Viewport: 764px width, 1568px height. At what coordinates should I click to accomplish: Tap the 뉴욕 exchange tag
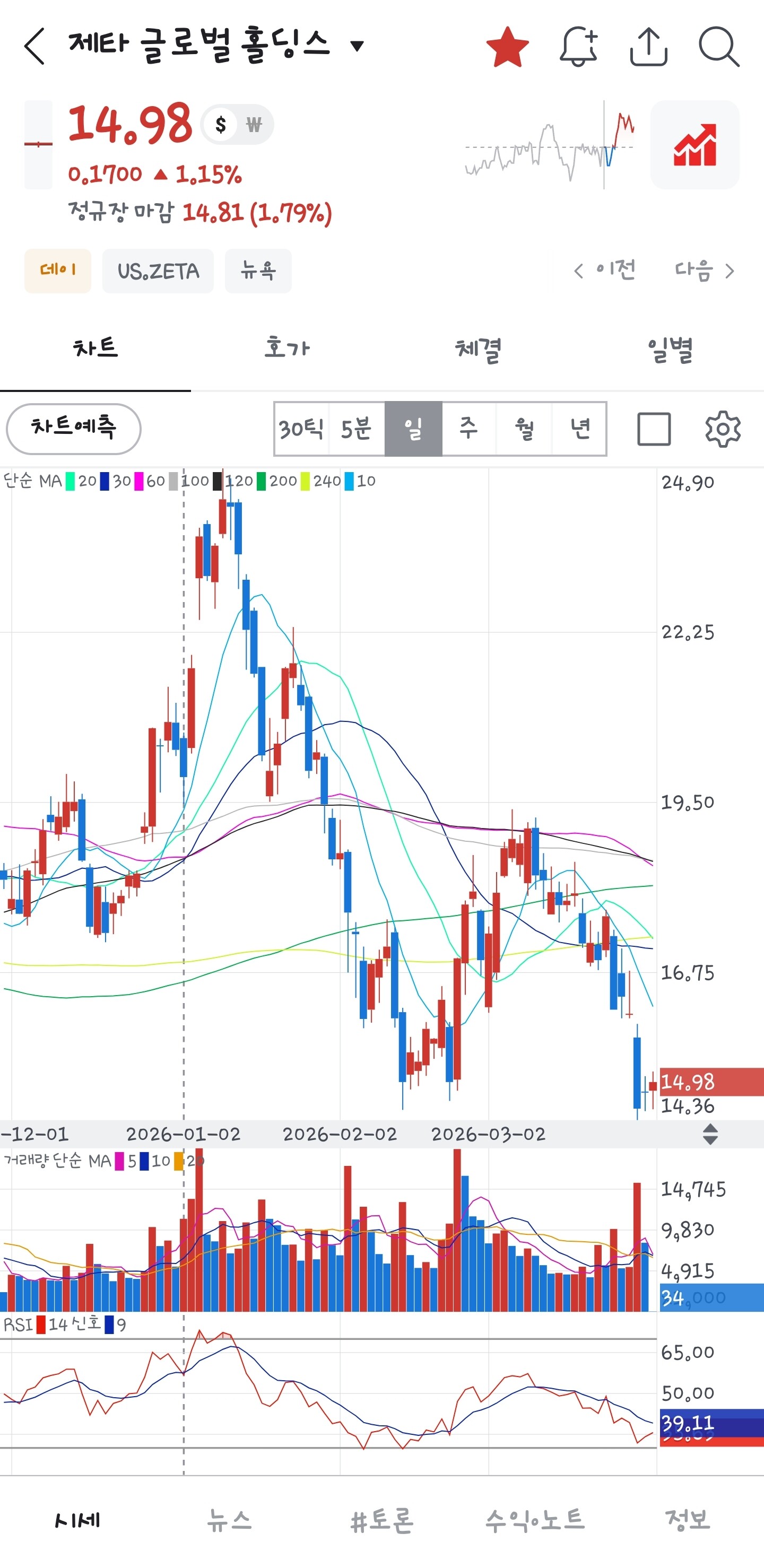coord(258,270)
